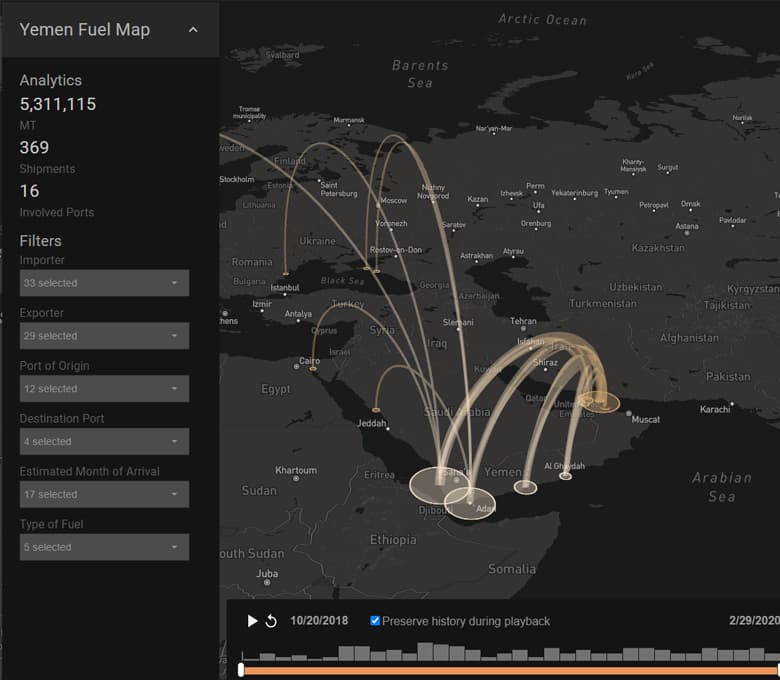Click the origin port marker below Istanbul
The image size is (780, 680).
(x=285, y=272)
